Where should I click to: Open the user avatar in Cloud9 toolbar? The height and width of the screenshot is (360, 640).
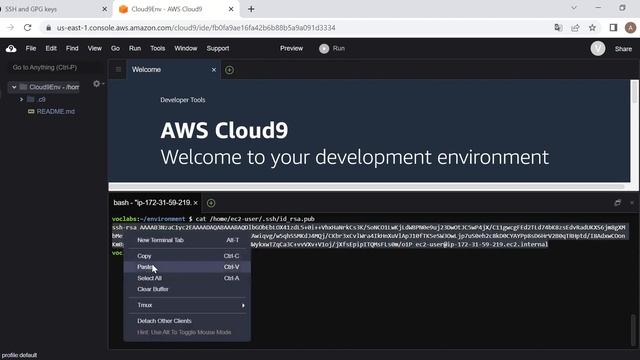[x=598, y=49]
